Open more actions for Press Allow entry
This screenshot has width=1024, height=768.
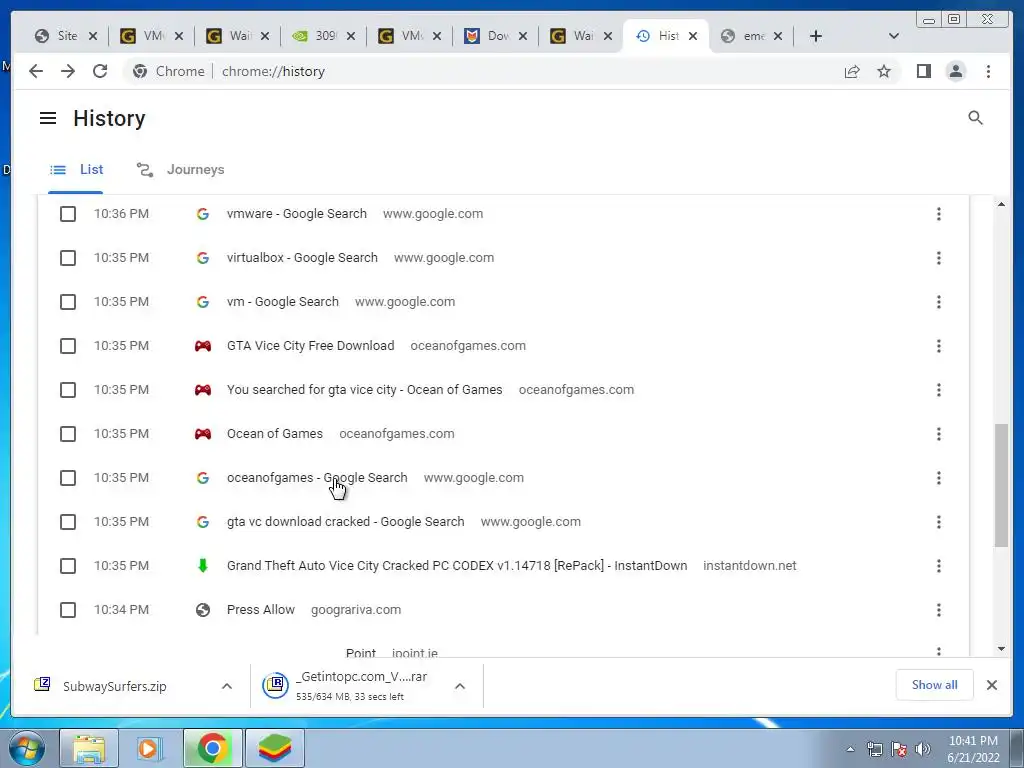coord(938,610)
